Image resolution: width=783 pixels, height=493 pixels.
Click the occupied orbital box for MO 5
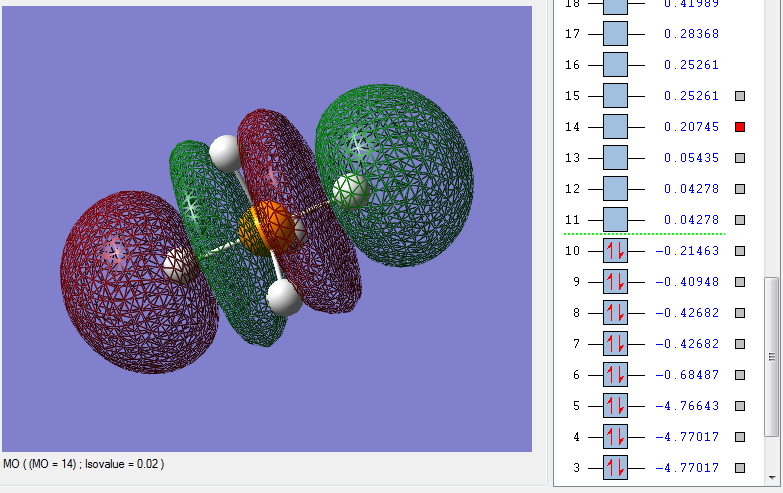click(615, 406)
